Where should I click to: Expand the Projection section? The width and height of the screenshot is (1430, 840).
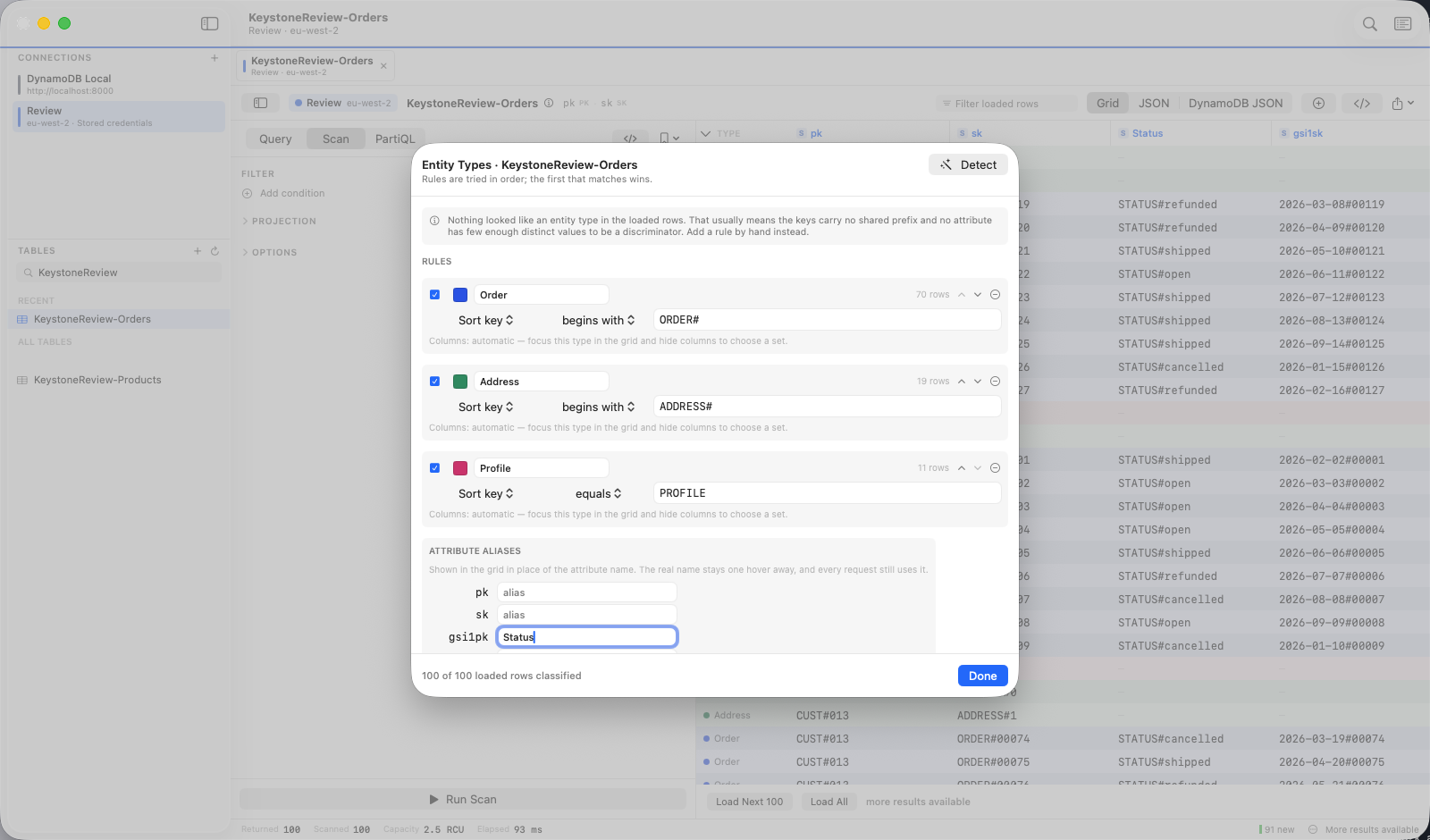coord(279,221)
